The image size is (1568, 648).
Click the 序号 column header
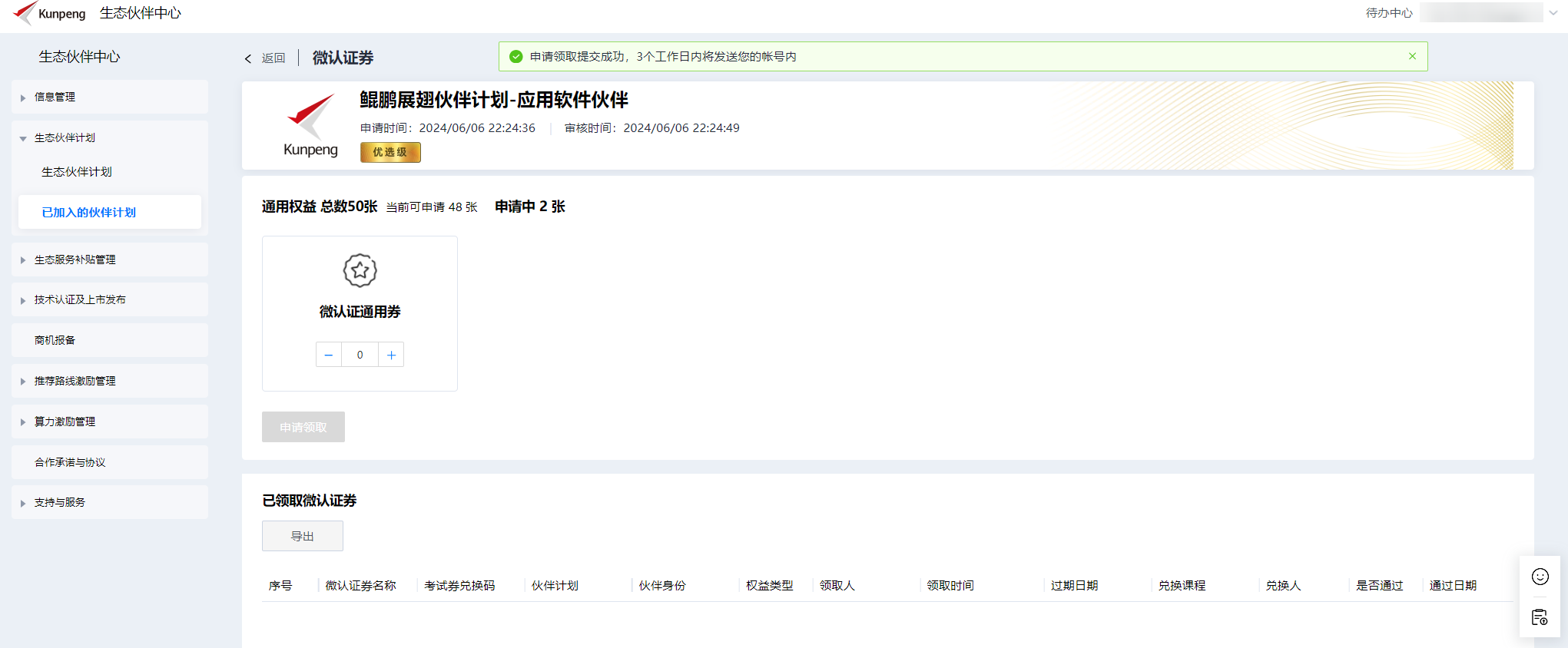[280, 585]
